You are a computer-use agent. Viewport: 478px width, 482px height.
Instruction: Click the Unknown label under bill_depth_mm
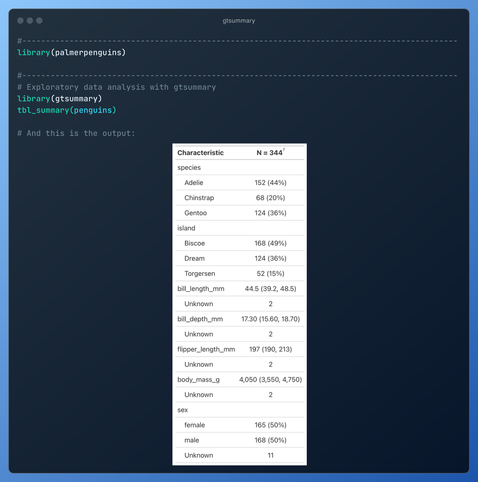199,334
